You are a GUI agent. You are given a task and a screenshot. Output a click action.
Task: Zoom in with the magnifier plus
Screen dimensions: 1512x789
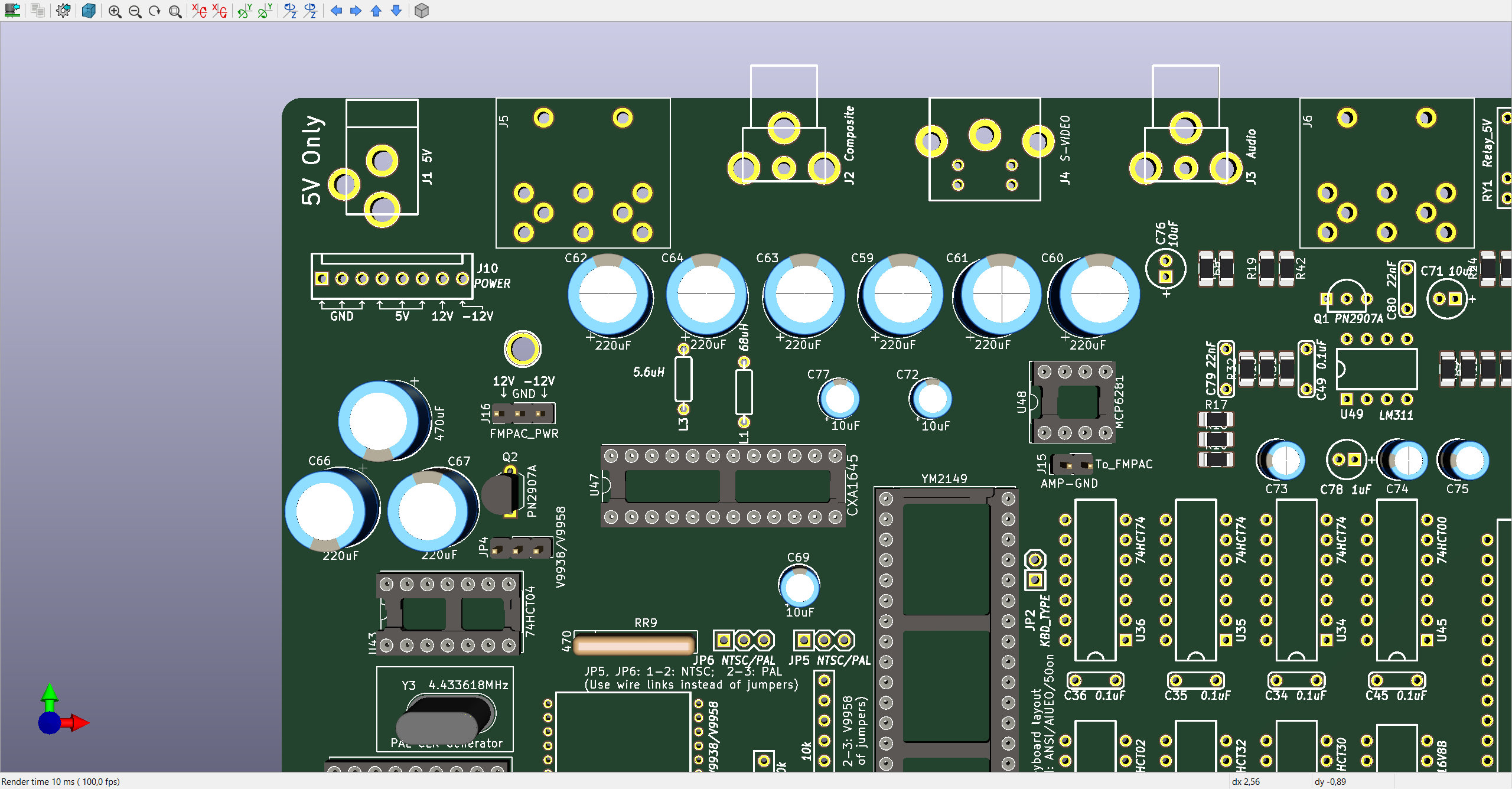pos(115,11)
